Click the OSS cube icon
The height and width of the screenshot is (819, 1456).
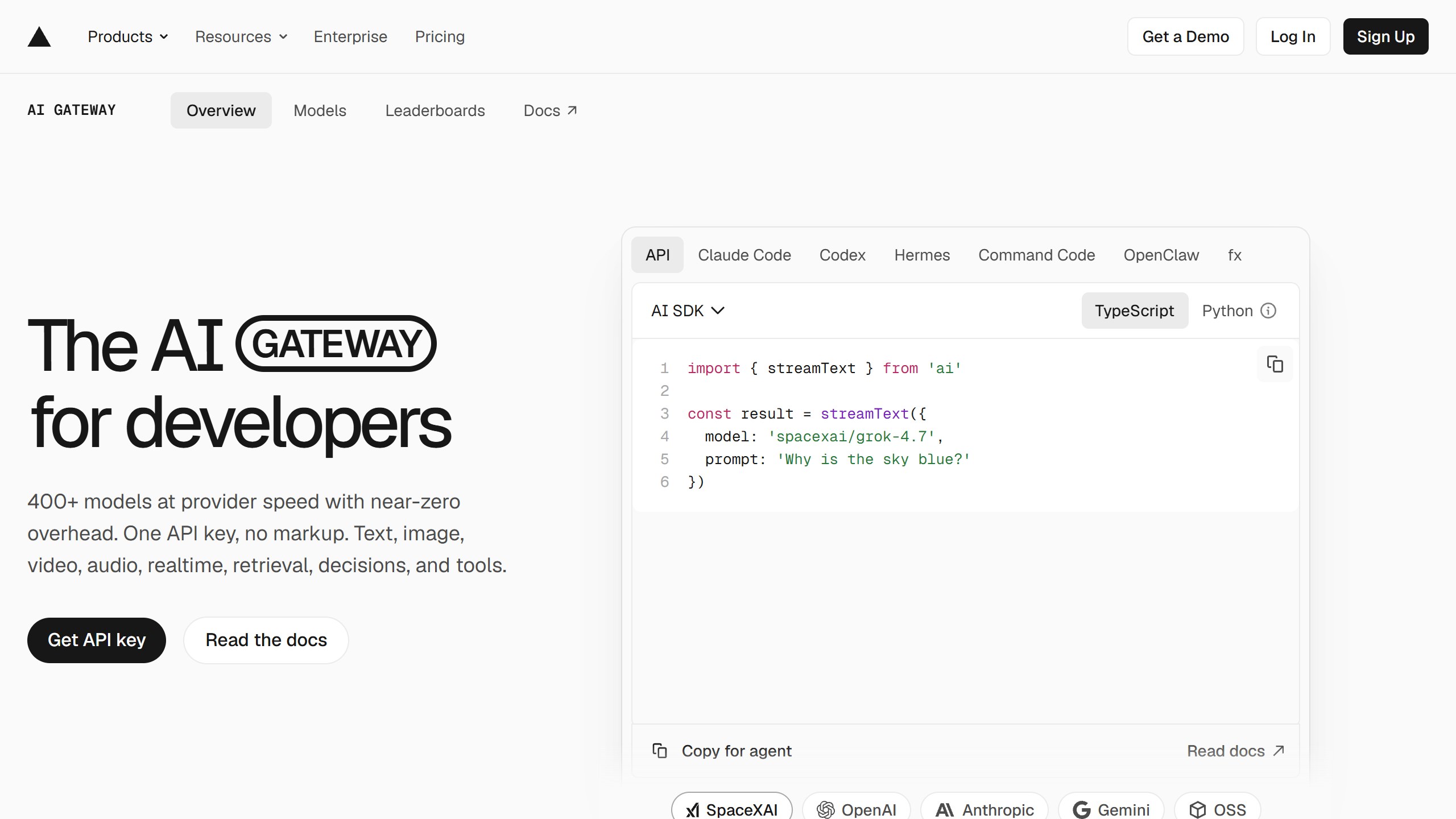pyautogui.click(x=1197, y=810)
